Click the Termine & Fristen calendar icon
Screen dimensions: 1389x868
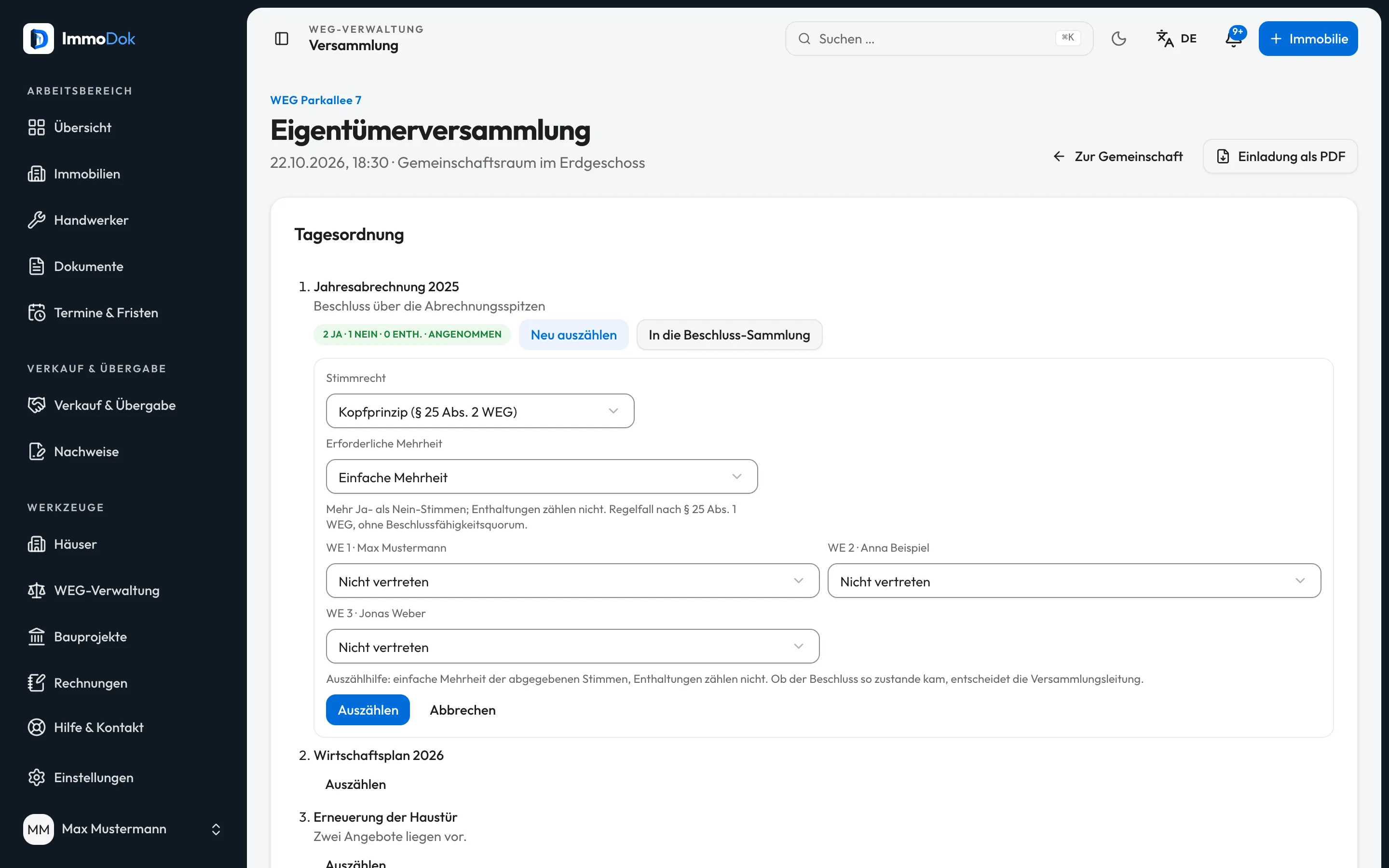click(x=36, y=313)
